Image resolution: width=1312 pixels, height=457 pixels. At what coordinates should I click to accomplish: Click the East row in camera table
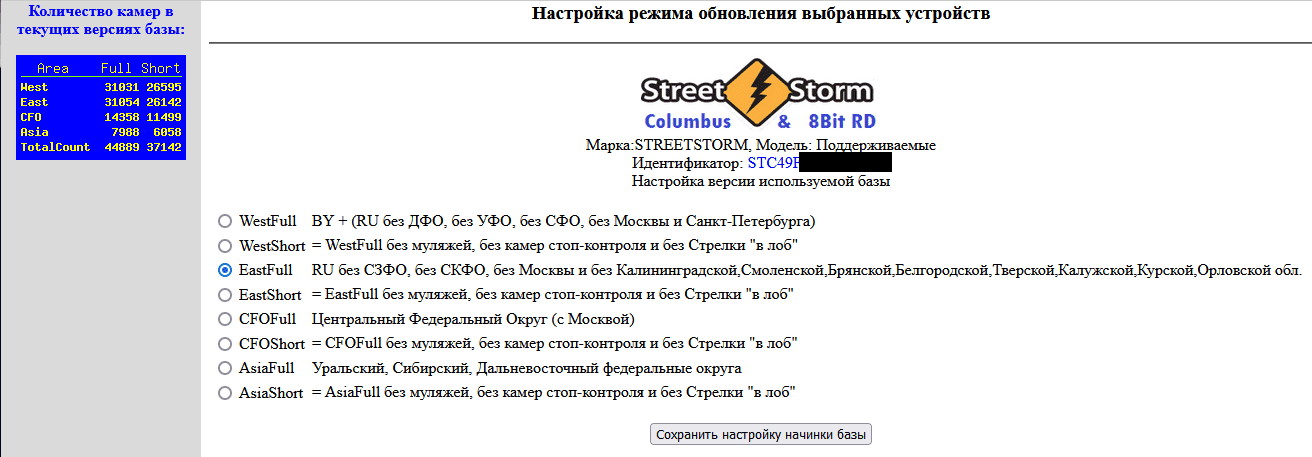pos(101,102)
